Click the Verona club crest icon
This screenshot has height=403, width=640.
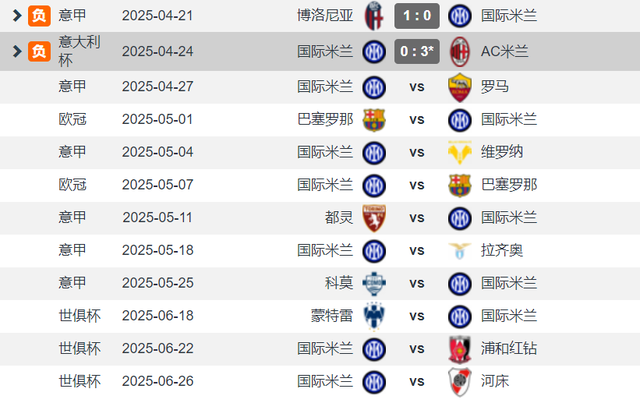(460, 152)
